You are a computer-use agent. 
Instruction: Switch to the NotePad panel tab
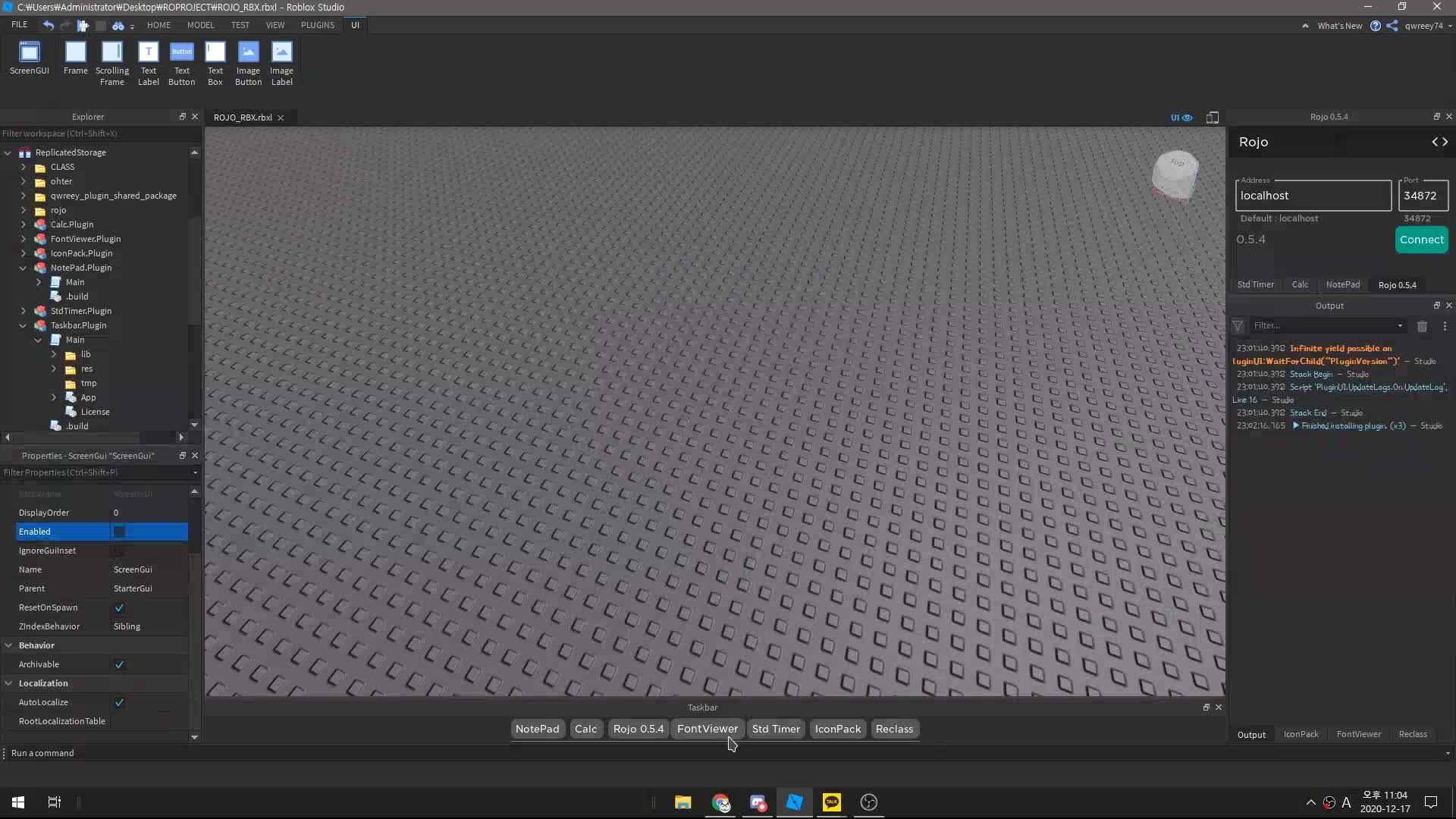coord(1342,284)
